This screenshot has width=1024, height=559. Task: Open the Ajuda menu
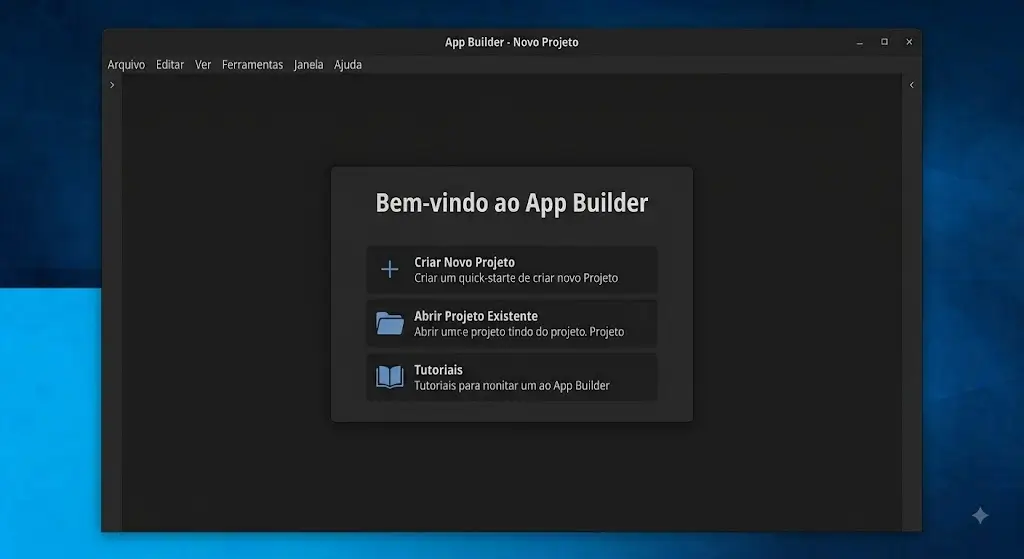[x=348, y=65]
